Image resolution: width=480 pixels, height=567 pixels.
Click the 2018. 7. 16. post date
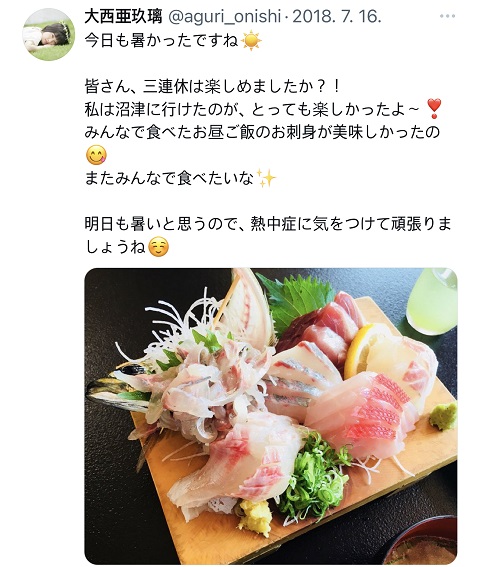(x=336, y=17)
